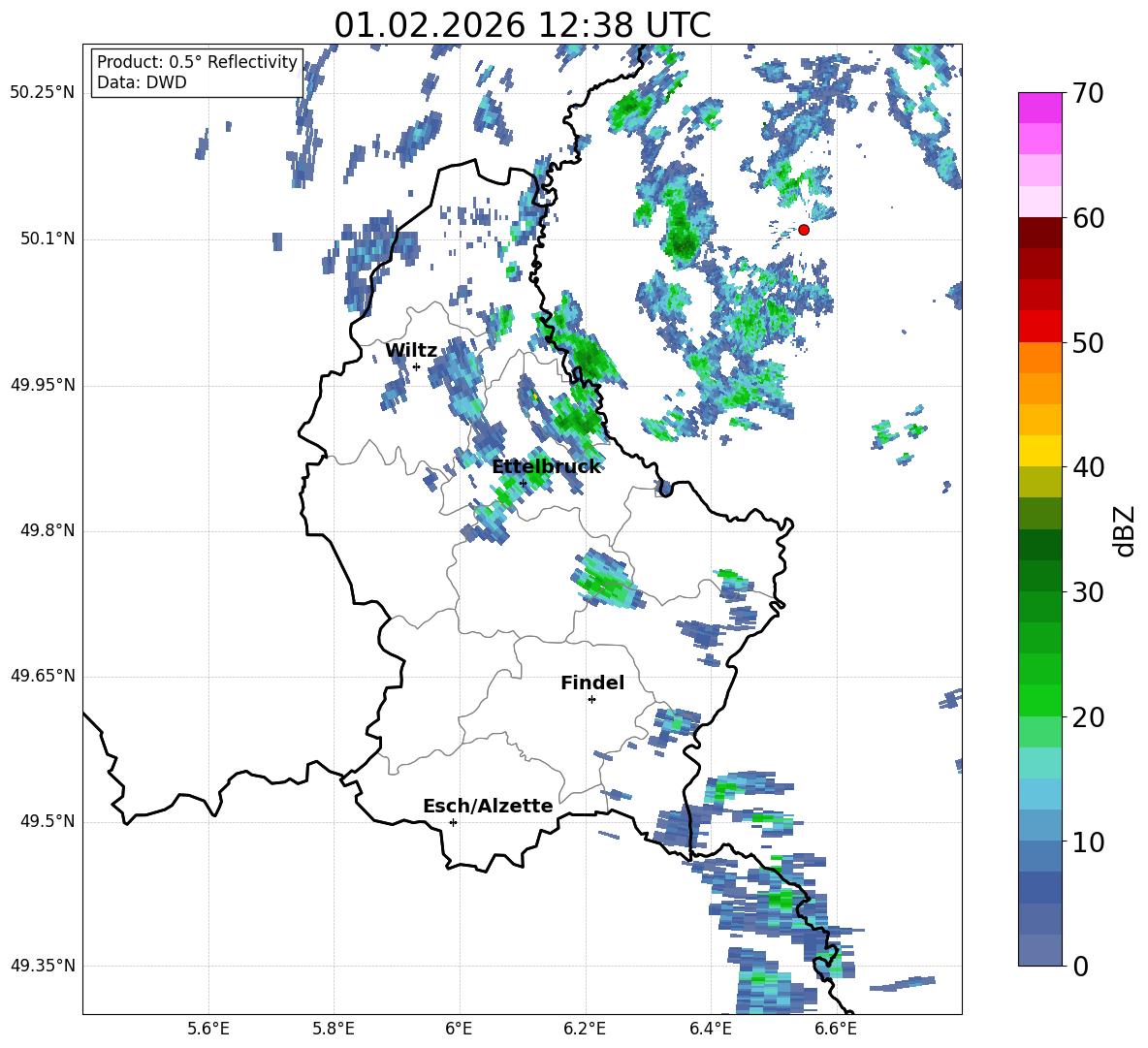
Task: Click the colorbar value 60
Action: [1088, 218]
